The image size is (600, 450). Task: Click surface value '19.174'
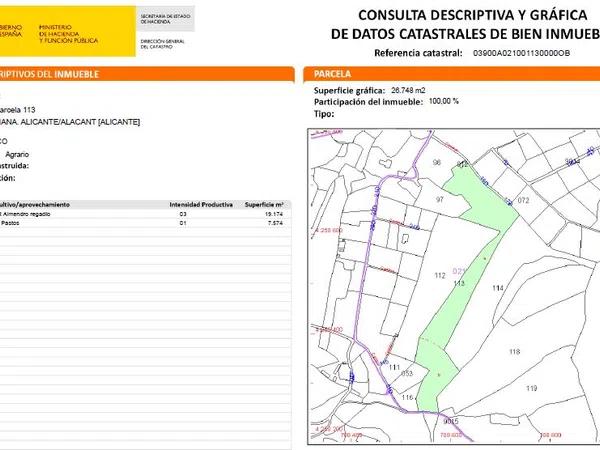[x=274, y=214]
